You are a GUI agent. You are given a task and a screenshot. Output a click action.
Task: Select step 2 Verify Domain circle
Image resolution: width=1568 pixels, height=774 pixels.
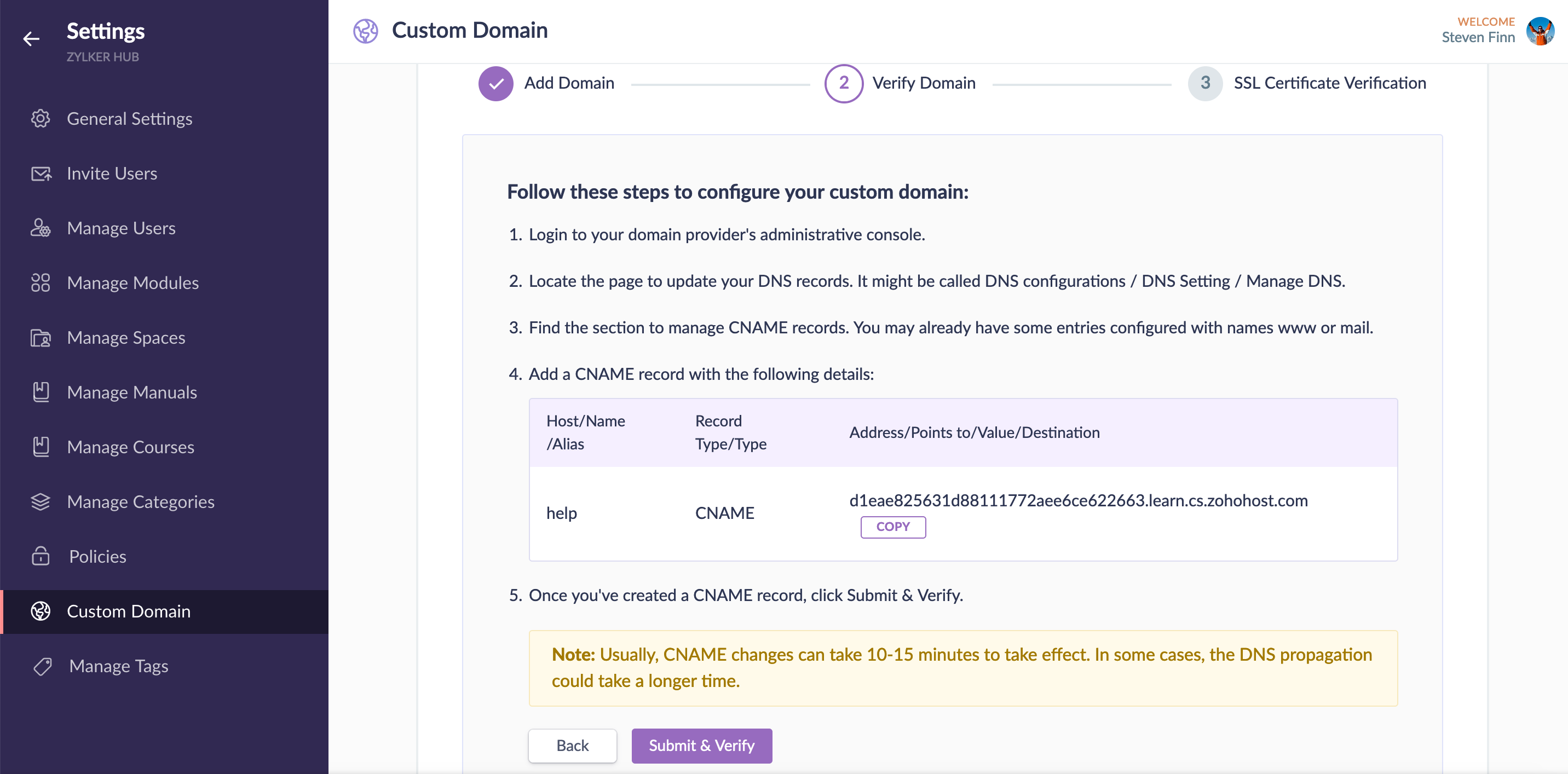843,83
